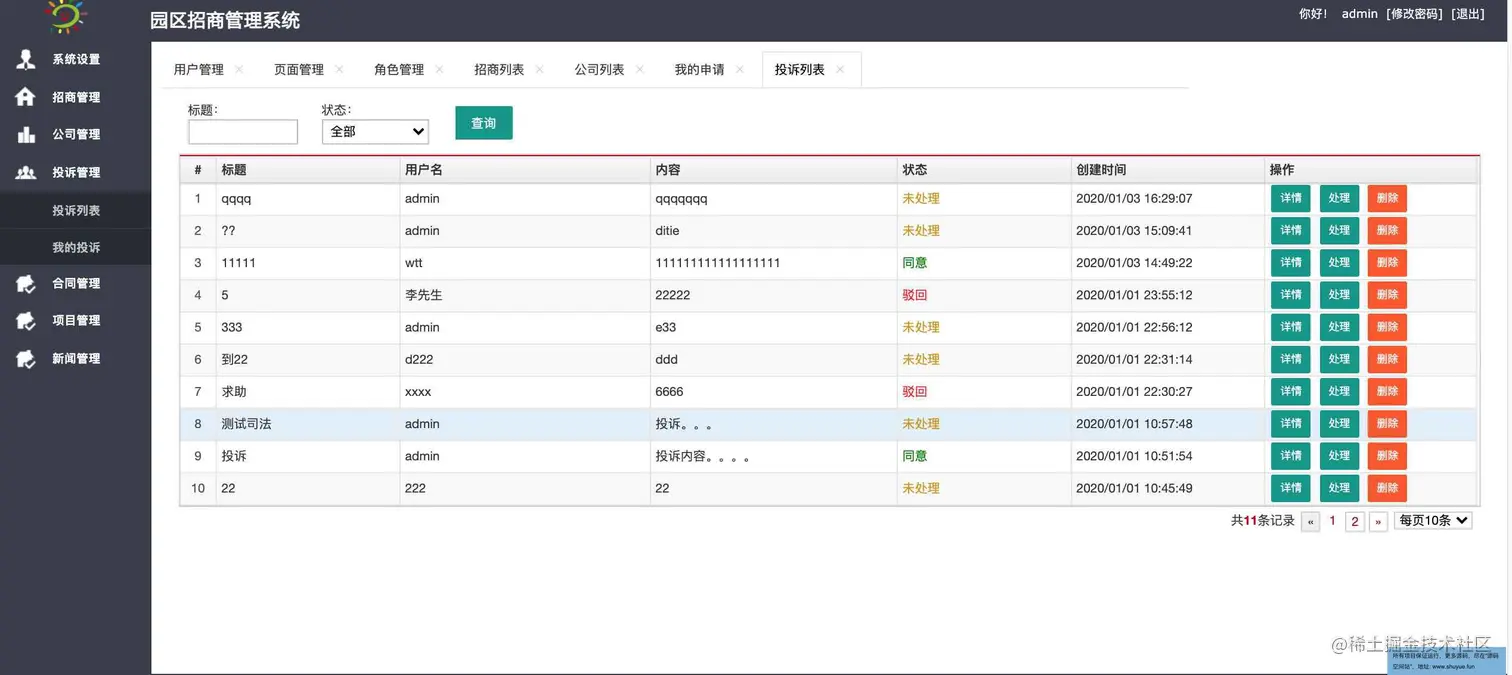Switch to the 我的申请 tab
The height and width of the screenshot is (675, 1512).
click(x=699, y=69)
